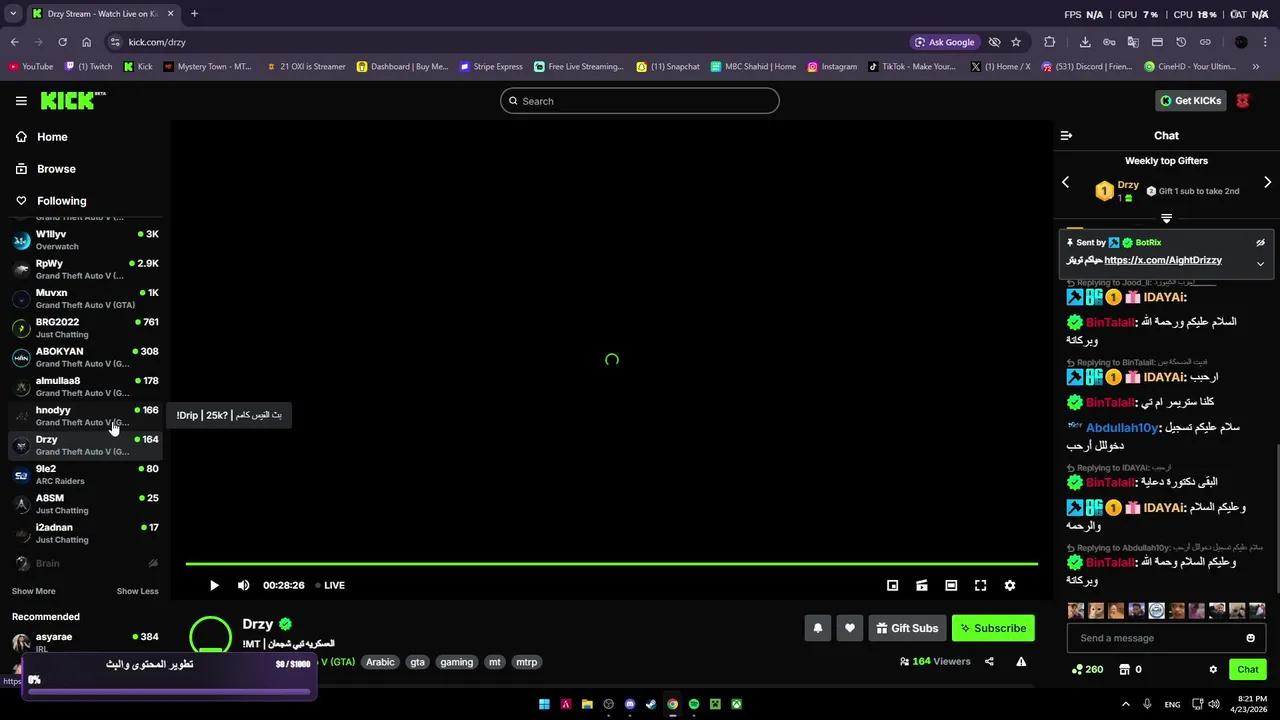Share the stream icon

pos(989,661)
